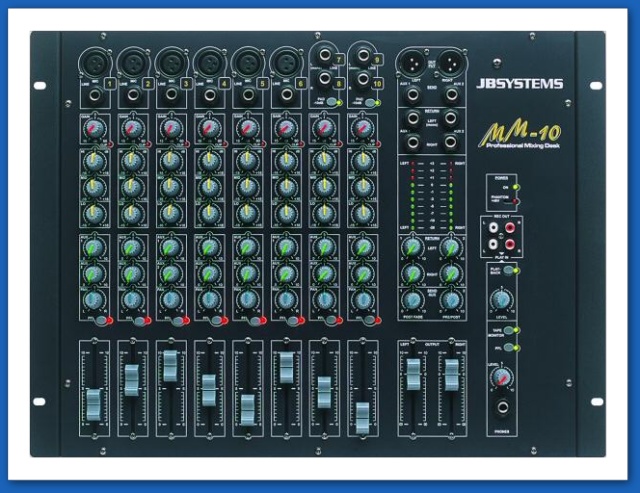Viewport: 640px width, 493px height.
Task: Click the channel 1 XLR mic input socket
Action: coord(94,63)
